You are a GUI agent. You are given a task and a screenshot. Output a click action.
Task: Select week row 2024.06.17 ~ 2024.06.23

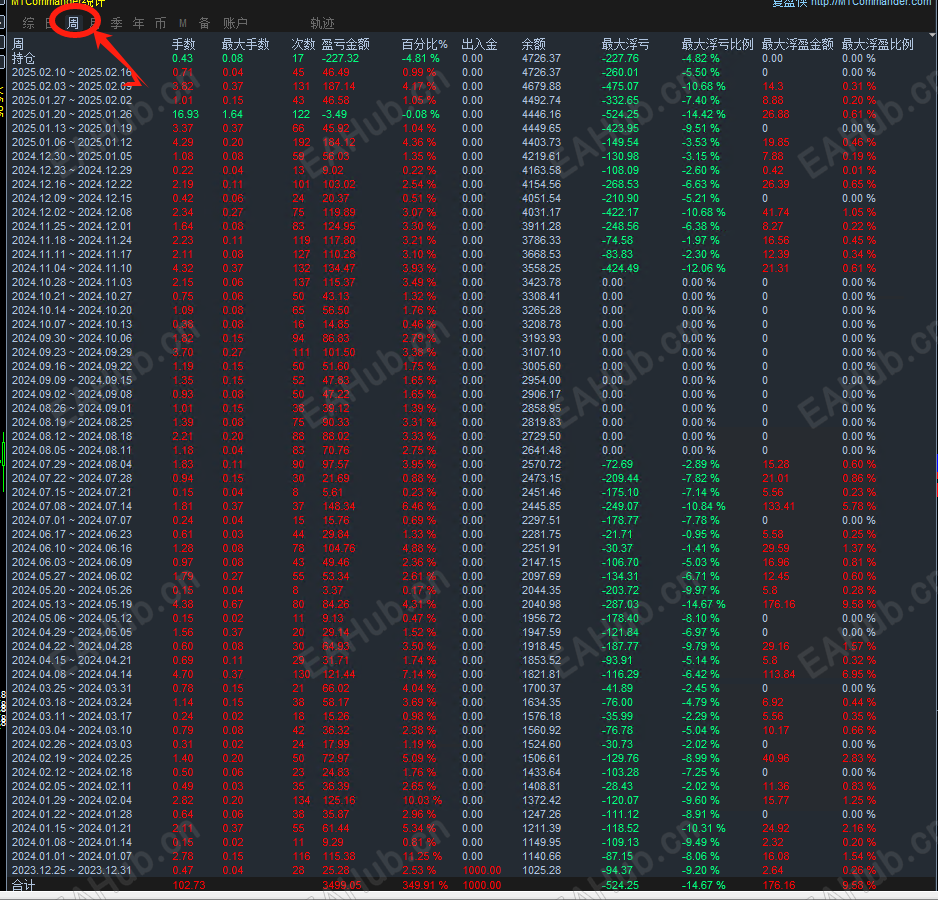coord(72,534)
